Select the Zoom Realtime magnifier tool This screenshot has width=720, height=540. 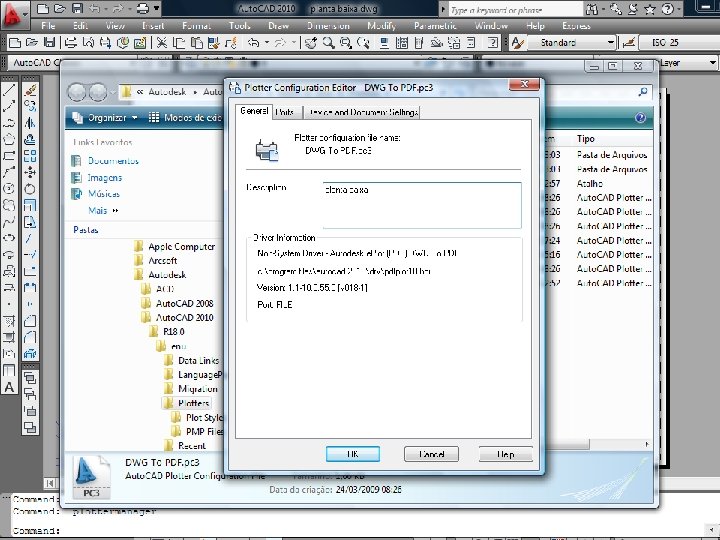pos(328,43)
